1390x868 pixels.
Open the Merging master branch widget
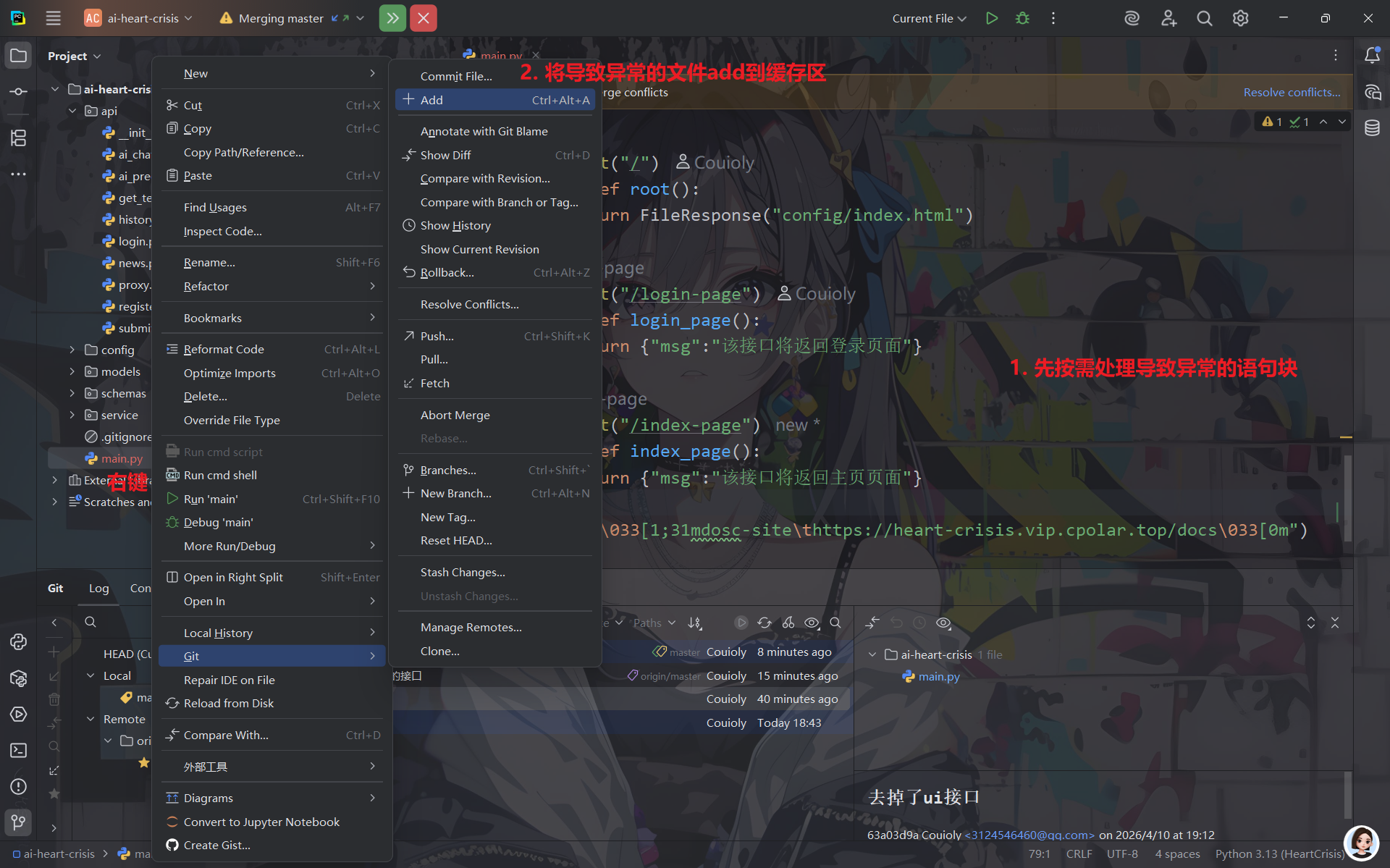[292, 18]
